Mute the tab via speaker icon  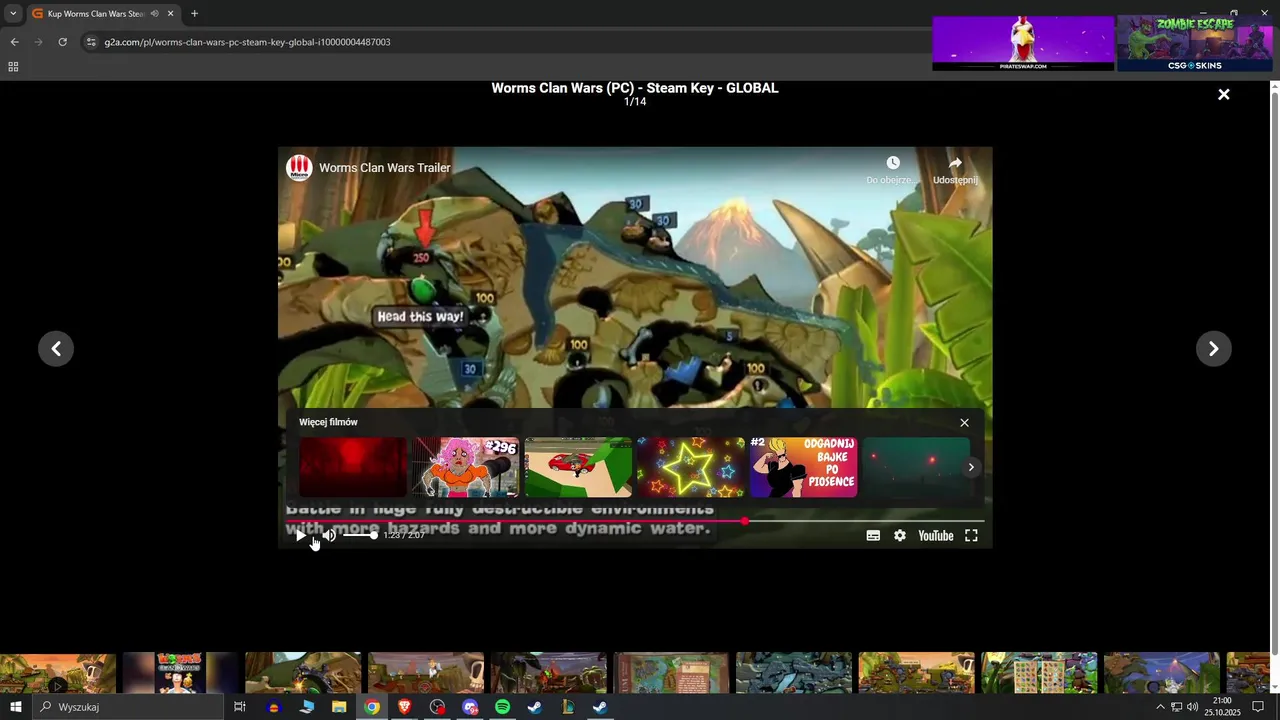[x=154, y=14]
